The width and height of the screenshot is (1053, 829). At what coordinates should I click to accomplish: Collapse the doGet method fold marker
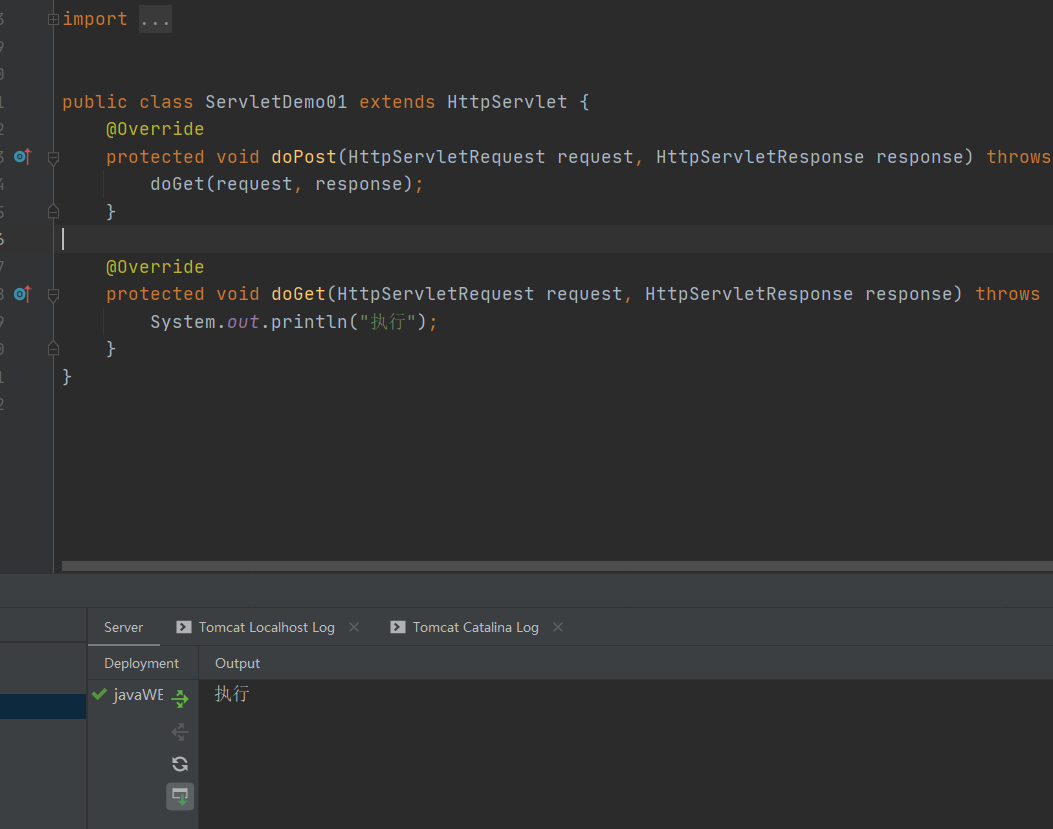coord(53,294)
